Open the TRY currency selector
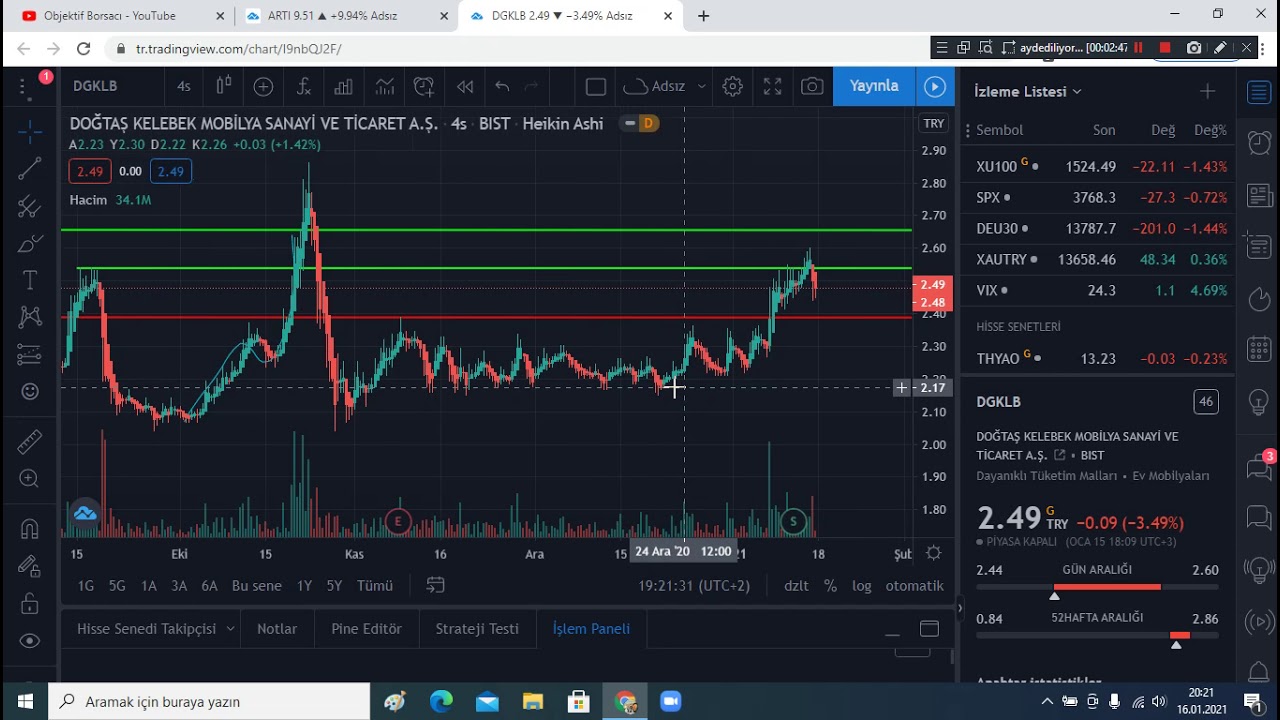The height and width of the screenshot is (720, 1280). tap(934, 123)
